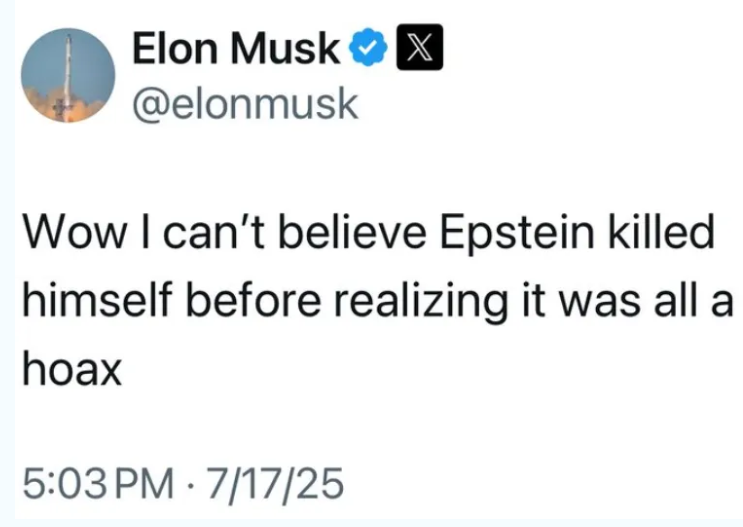The image size is (743, 527).
Task: Click the dot separator between time and date
Action: pyautogui.click(x=190, y=484)
